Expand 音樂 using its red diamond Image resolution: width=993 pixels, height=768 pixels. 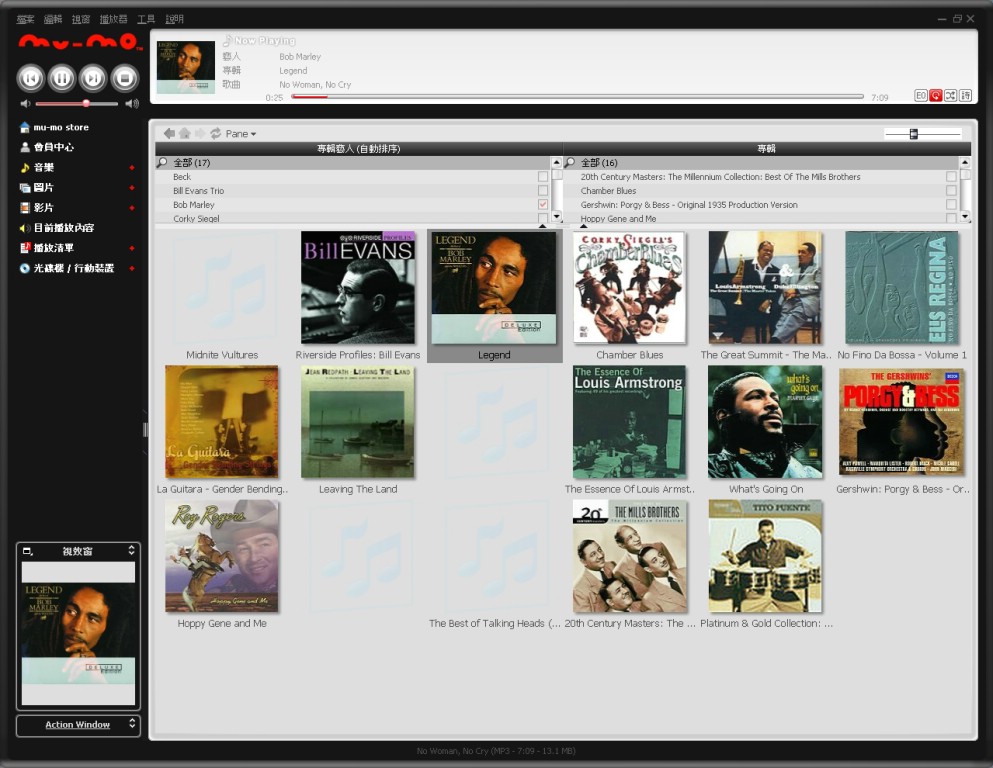coord(132,168)
